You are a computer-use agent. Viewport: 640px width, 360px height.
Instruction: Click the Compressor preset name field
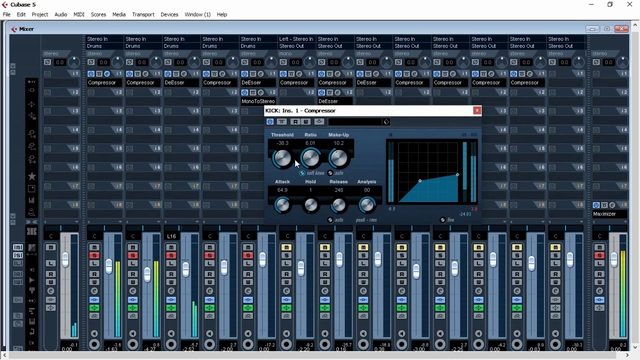coord(355,122)
